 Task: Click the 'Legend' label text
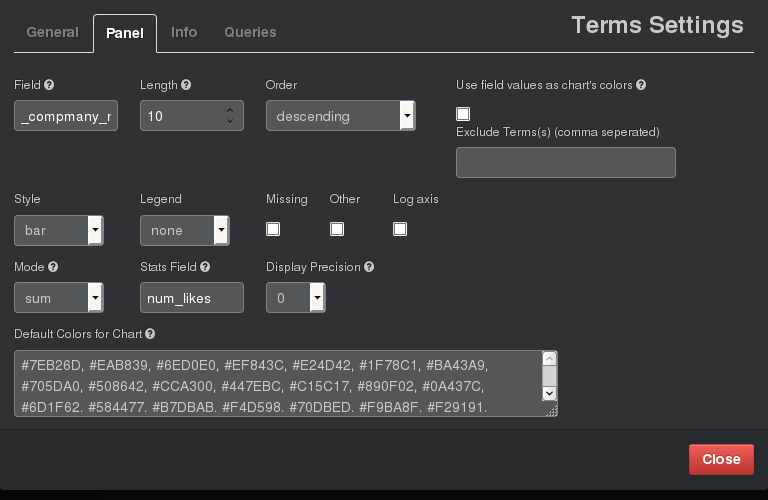161,199
